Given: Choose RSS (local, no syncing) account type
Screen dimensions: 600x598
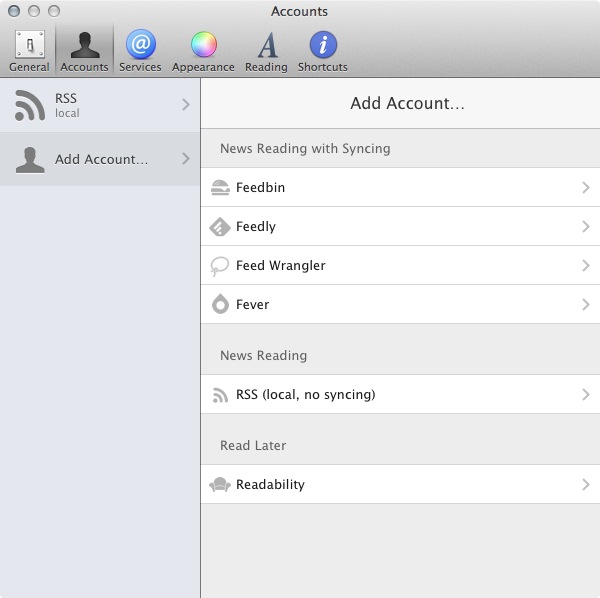Looking at the screenshot, I should click(400, 394).
